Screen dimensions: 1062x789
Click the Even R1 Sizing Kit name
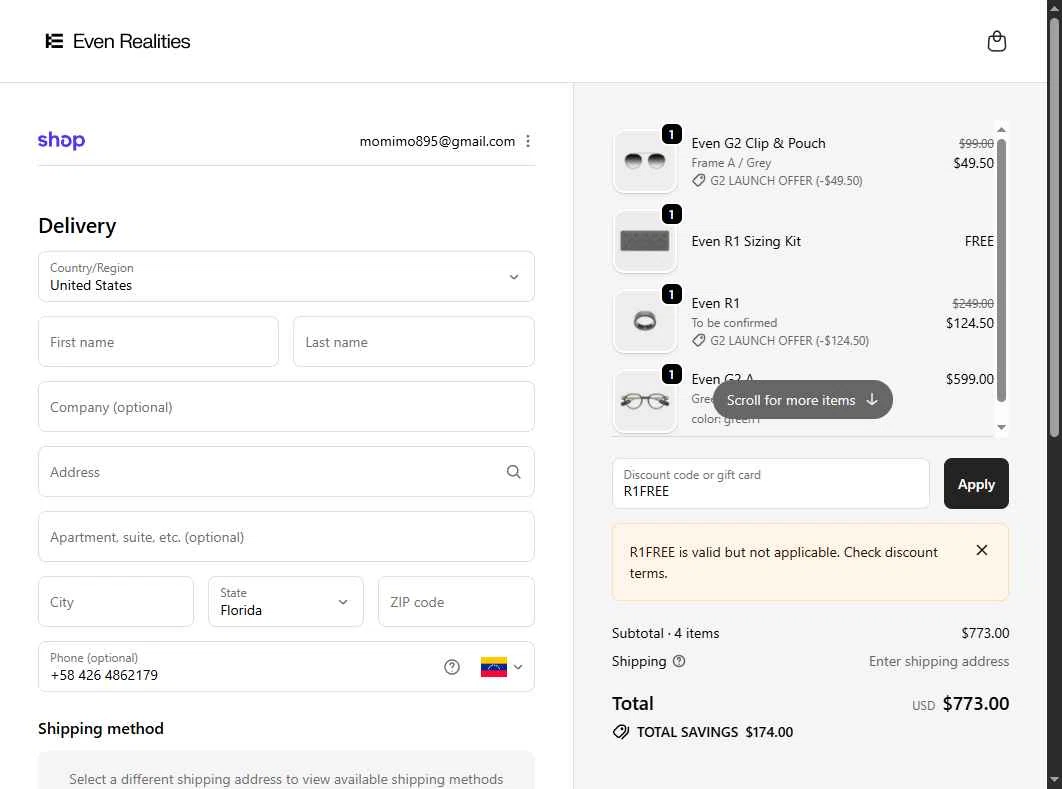tap(746, 241)
